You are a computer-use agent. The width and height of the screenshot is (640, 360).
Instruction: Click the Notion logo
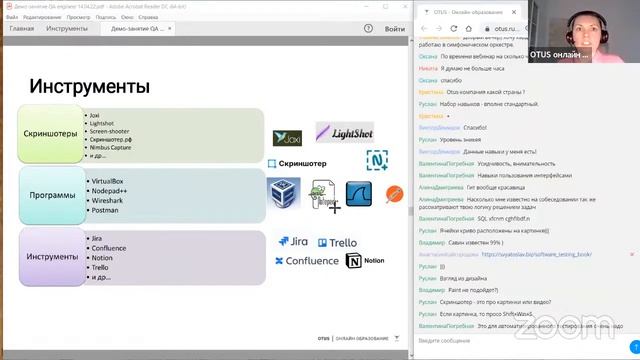pos(365,260)
